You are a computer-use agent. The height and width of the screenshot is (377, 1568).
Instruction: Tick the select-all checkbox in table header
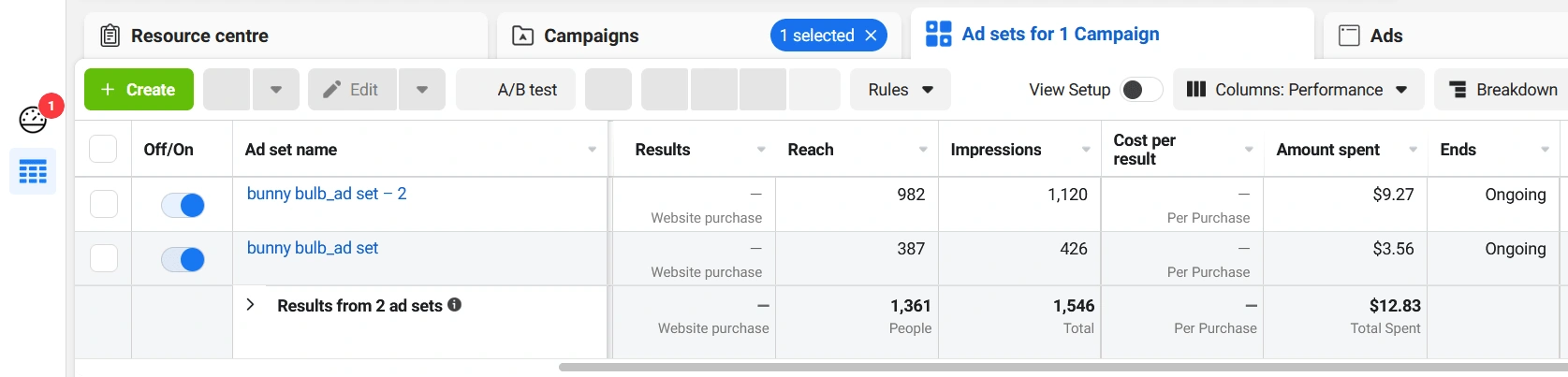pyautogui.click(x=103, y=149)
